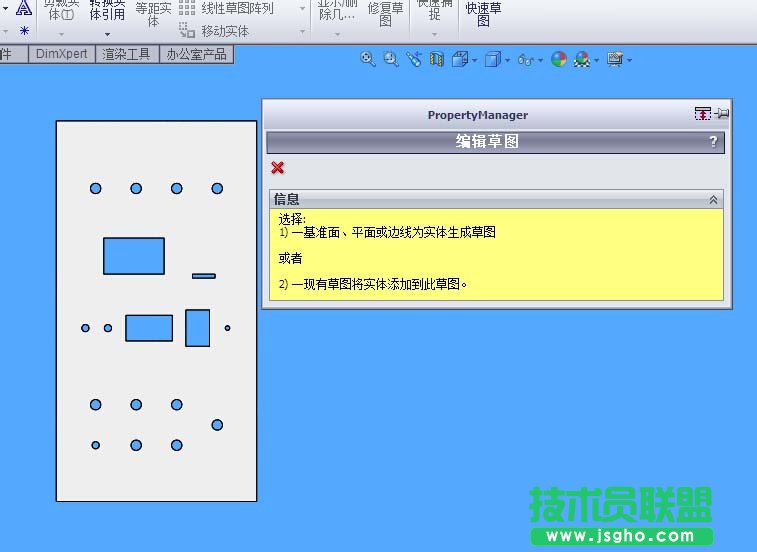Click the Section View icon
This screenshot has width=757, height=552.
point(437,59)
